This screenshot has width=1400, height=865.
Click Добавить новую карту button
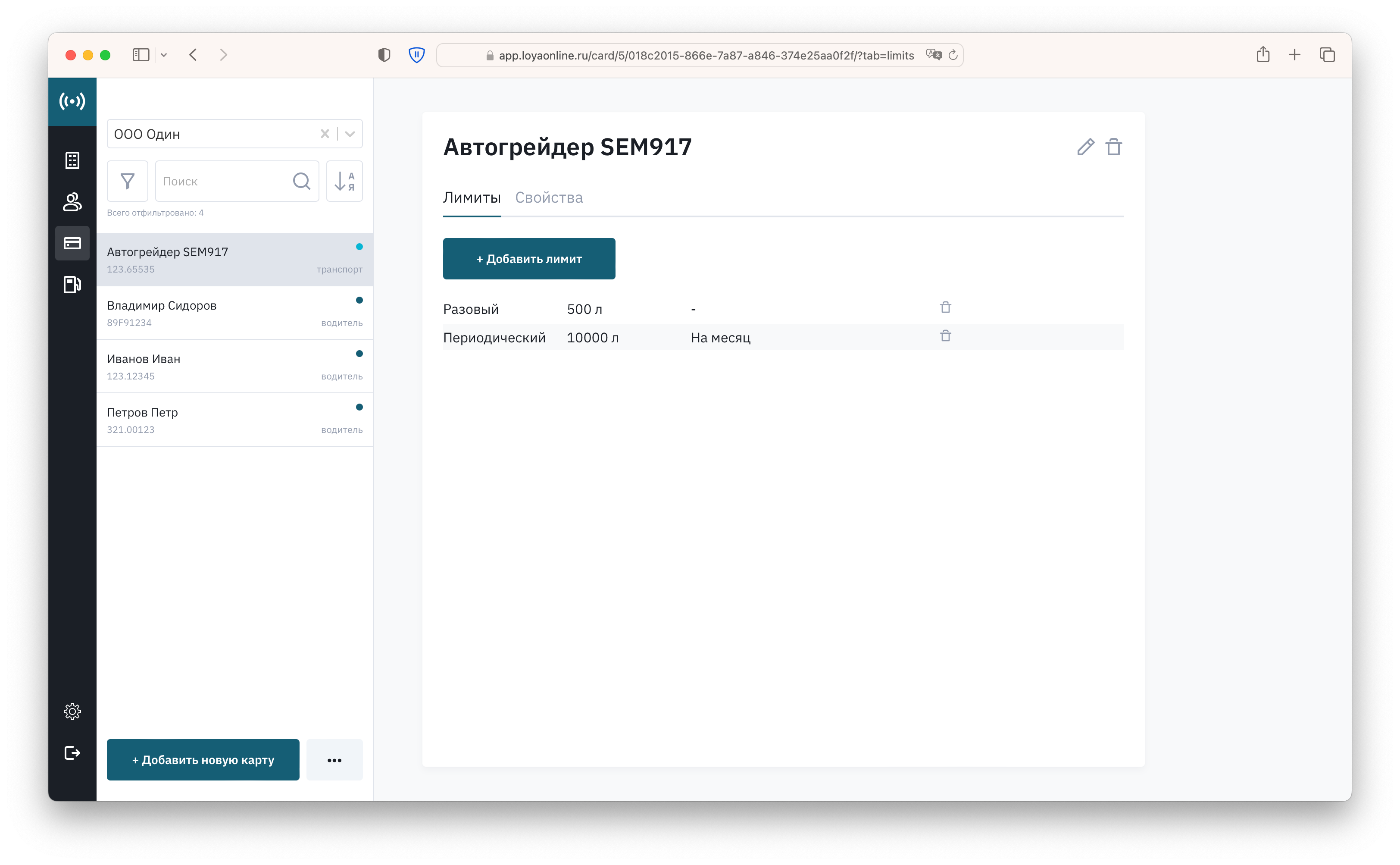coord(203,760)
